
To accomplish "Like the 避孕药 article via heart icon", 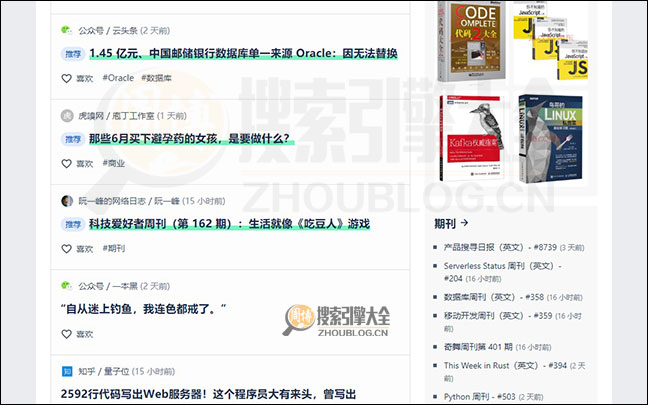I will coord(67,163).
